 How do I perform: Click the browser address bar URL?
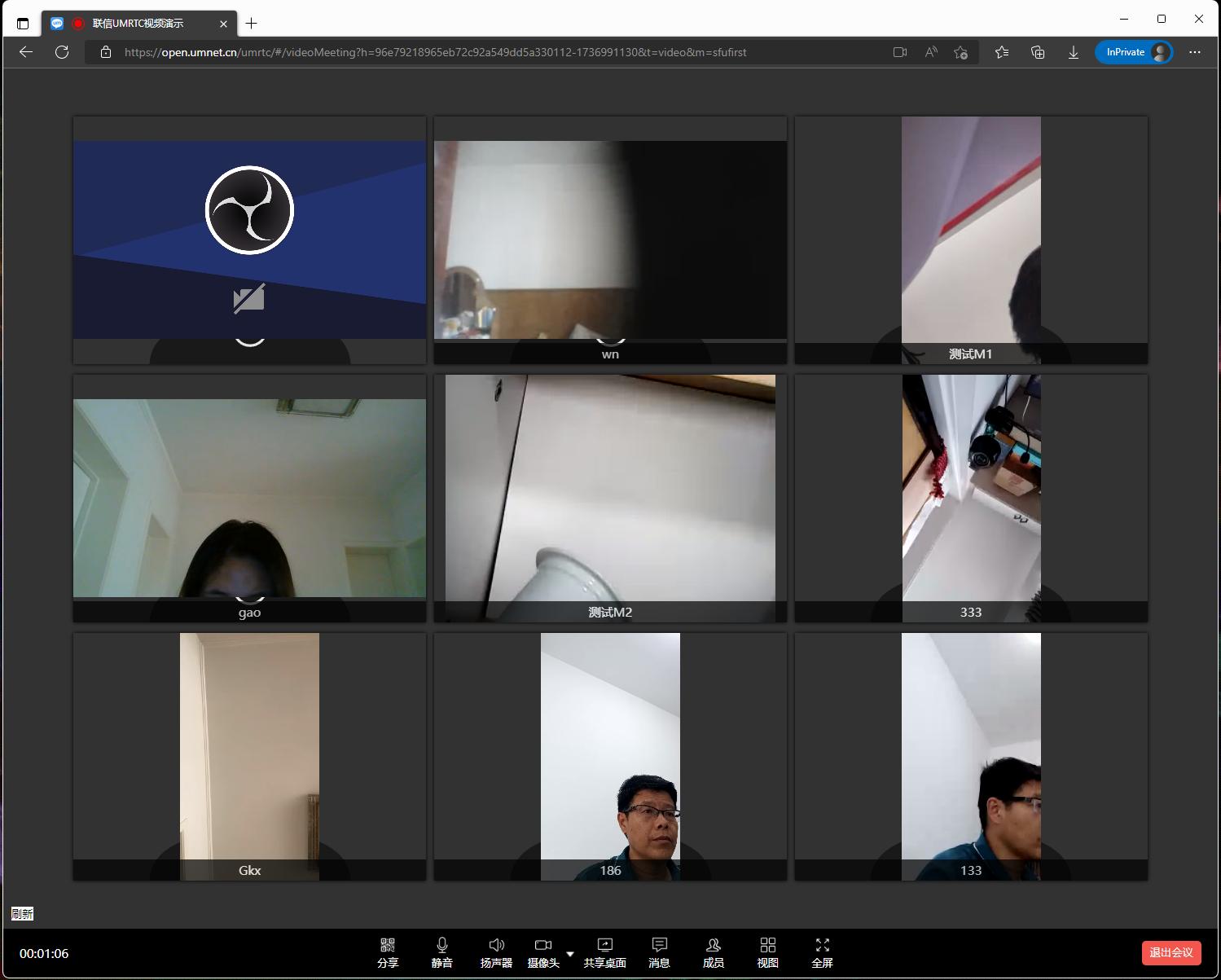point(435,52)
